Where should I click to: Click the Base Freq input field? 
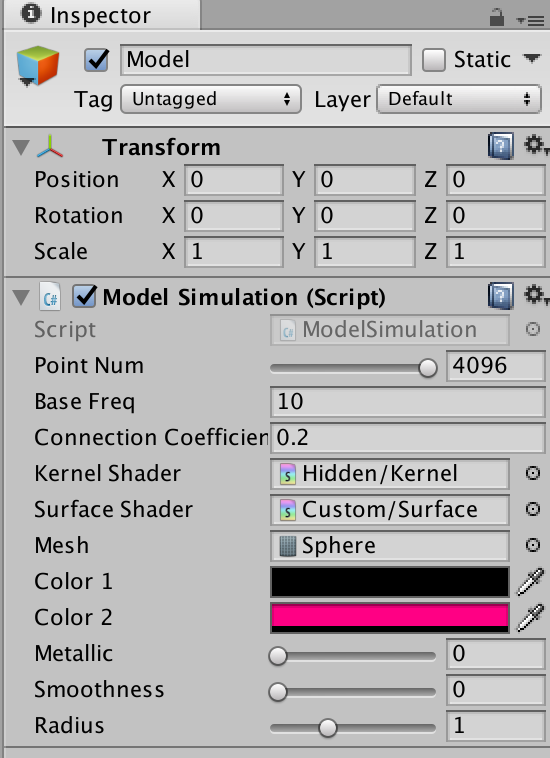(x=407, y=402)
